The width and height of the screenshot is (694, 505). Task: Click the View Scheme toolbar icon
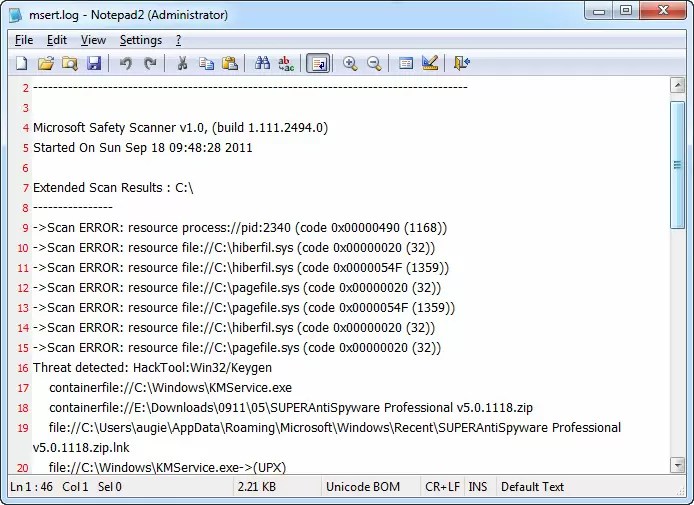[x=406, y=63]
